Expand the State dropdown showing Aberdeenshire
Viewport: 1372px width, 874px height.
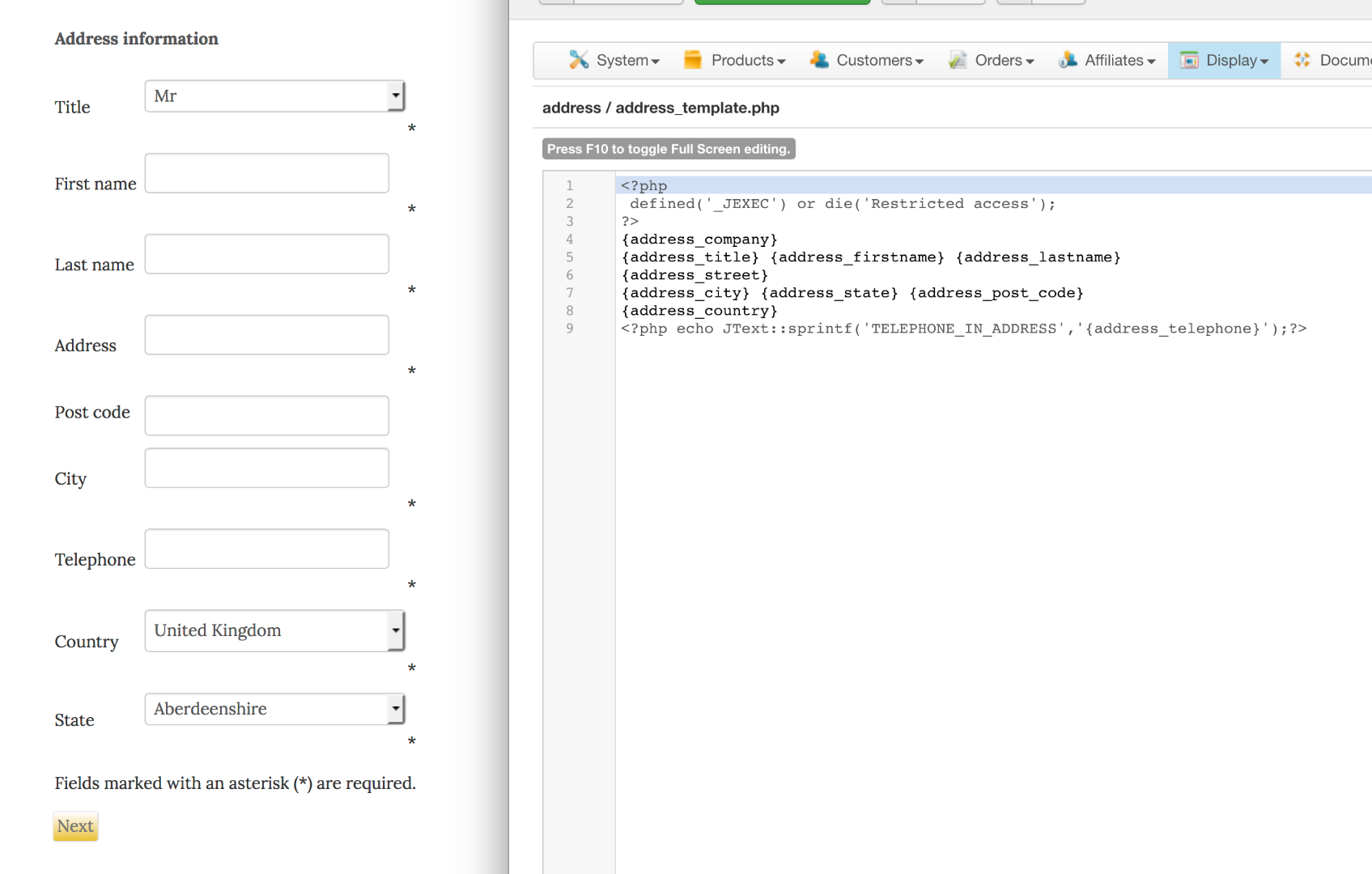(x=274, y=709)
